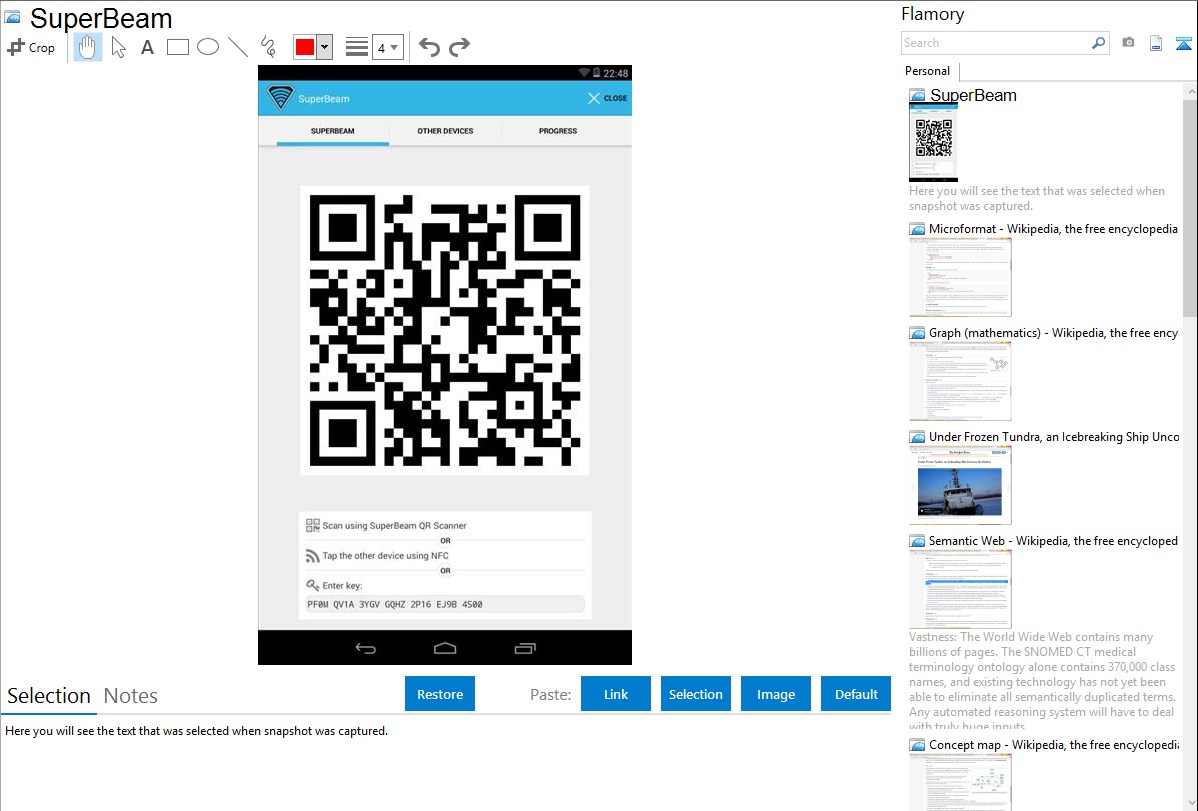Click the red color swatch
1198x811 pixels.
(304, 47)
